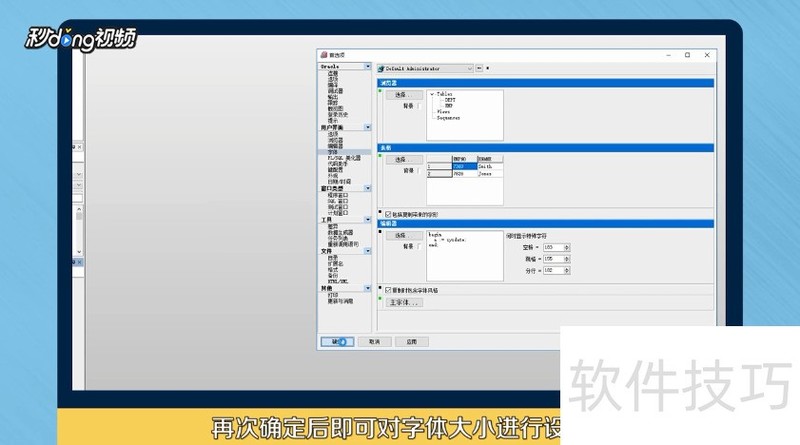
Task: Click the ENAME column header in grid preview
Action: pyautogui.click(x=490, y=159)
